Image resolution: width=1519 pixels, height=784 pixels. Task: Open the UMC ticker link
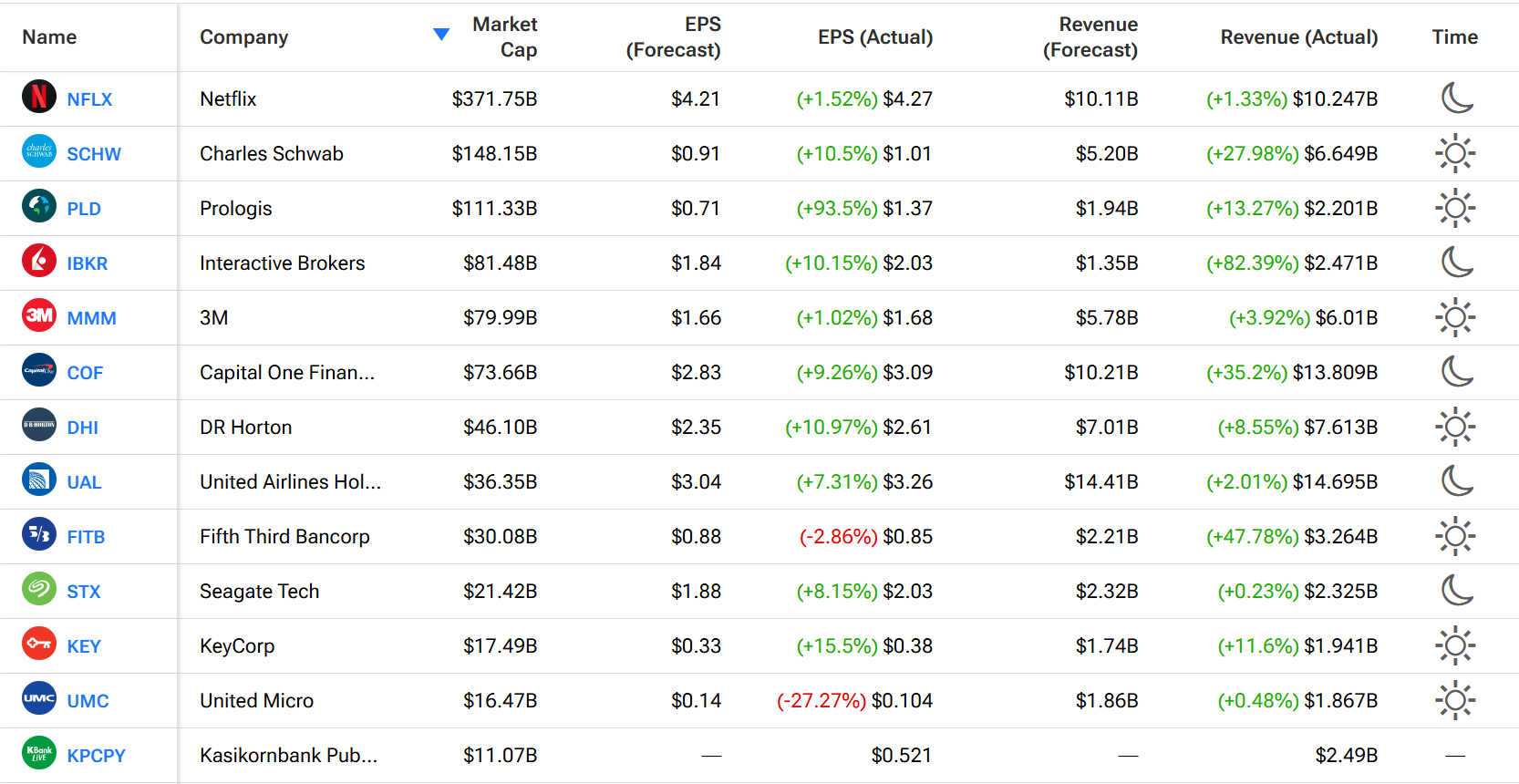tap(88, 701)
